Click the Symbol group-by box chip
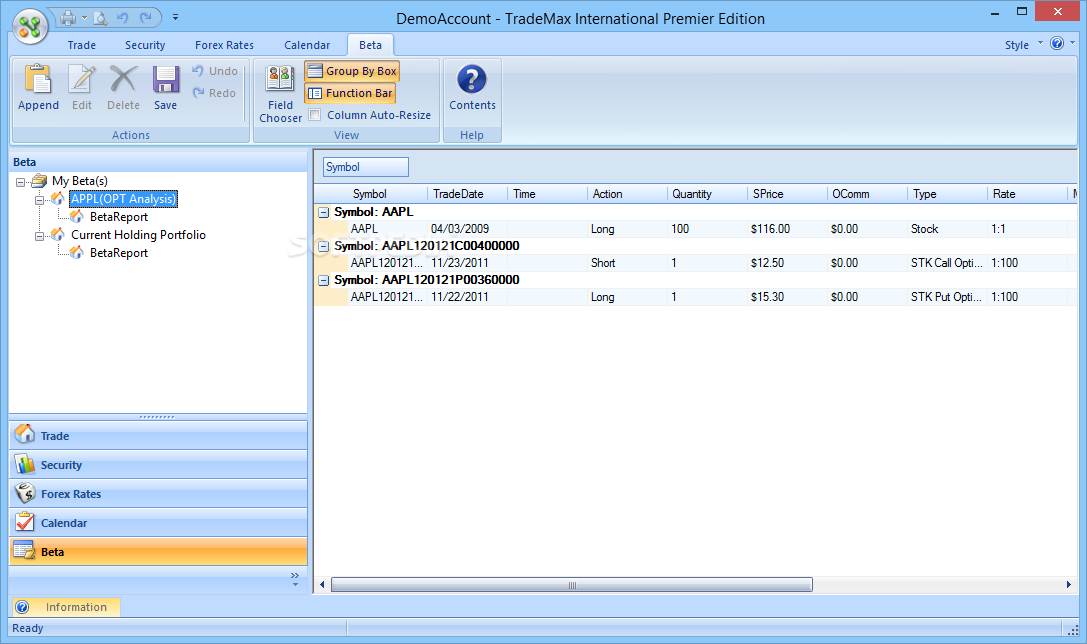The width and height of the screenshot is (1087, 644). 365,167
